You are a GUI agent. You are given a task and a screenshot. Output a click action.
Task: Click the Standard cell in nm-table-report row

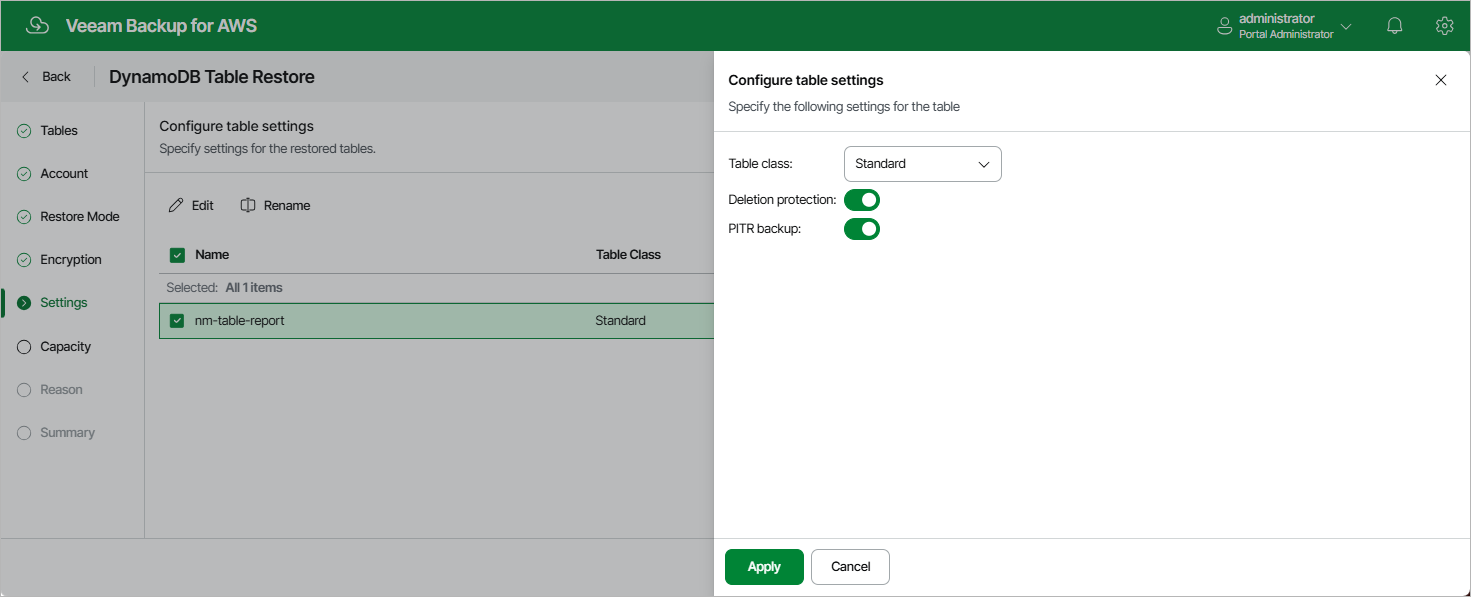click(x=620, y=321)
